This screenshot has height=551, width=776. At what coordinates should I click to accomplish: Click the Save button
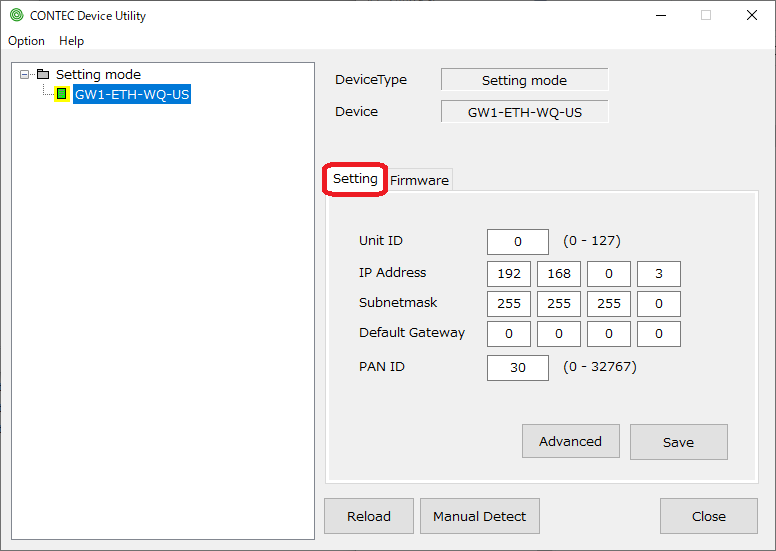[x=679, y=442]
